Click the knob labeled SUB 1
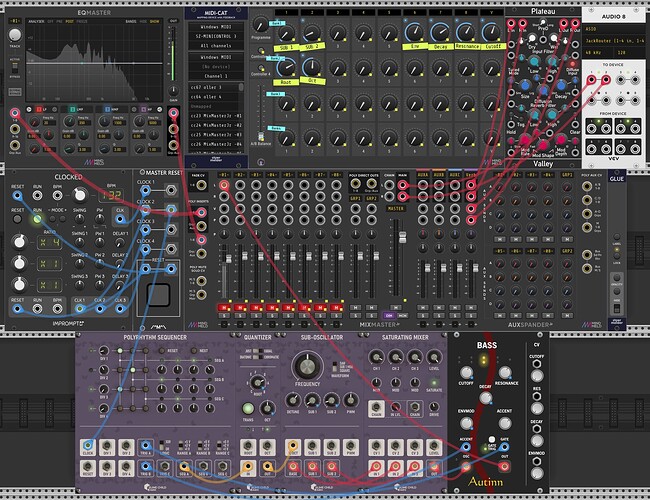The height and width of the screenshot is (500, 650). tap(286, 33)
